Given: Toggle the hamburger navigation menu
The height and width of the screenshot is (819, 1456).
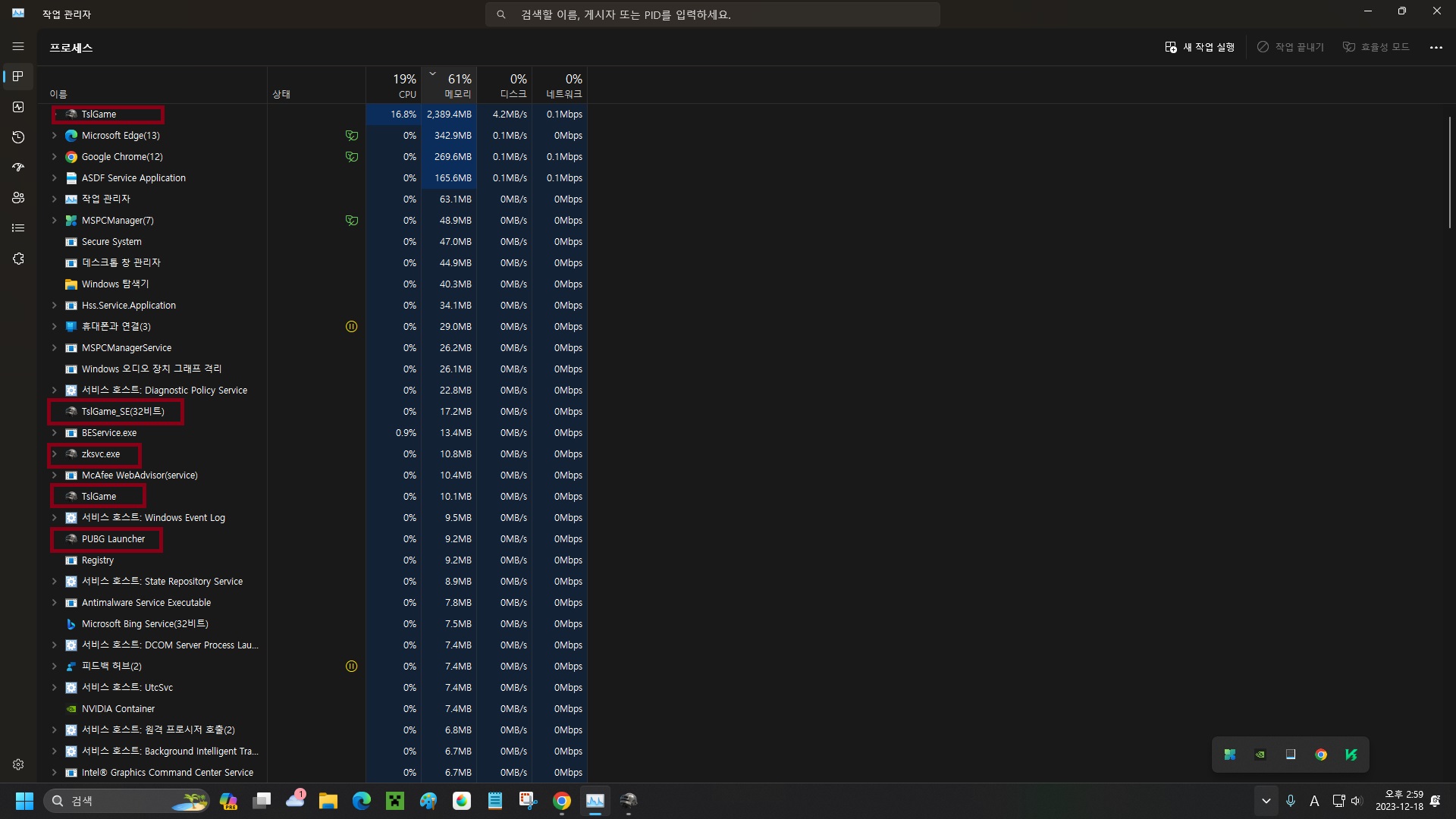Looking at the screenshot, I should [x=18, y=46].
